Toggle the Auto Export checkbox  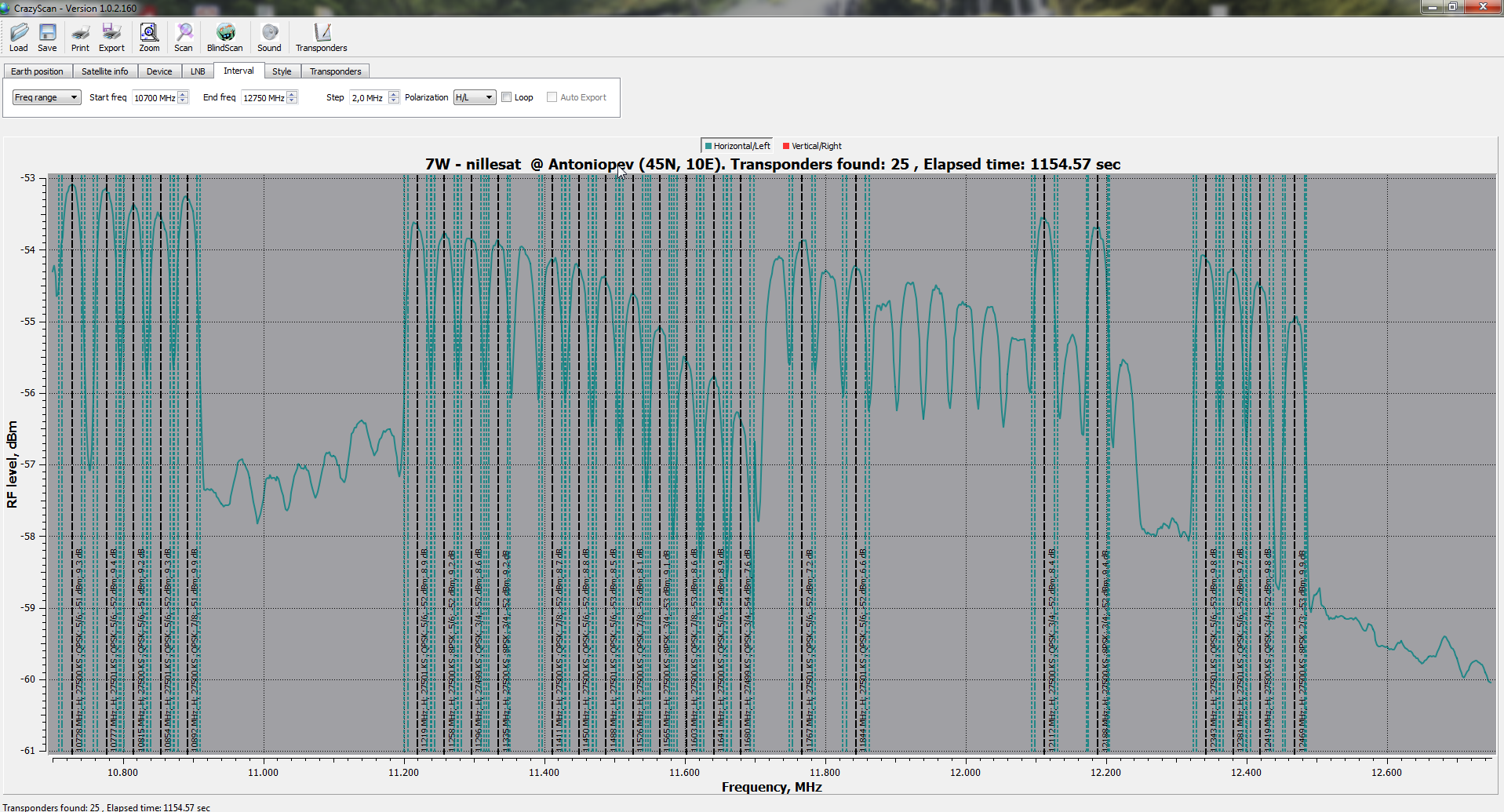point(552,97)
